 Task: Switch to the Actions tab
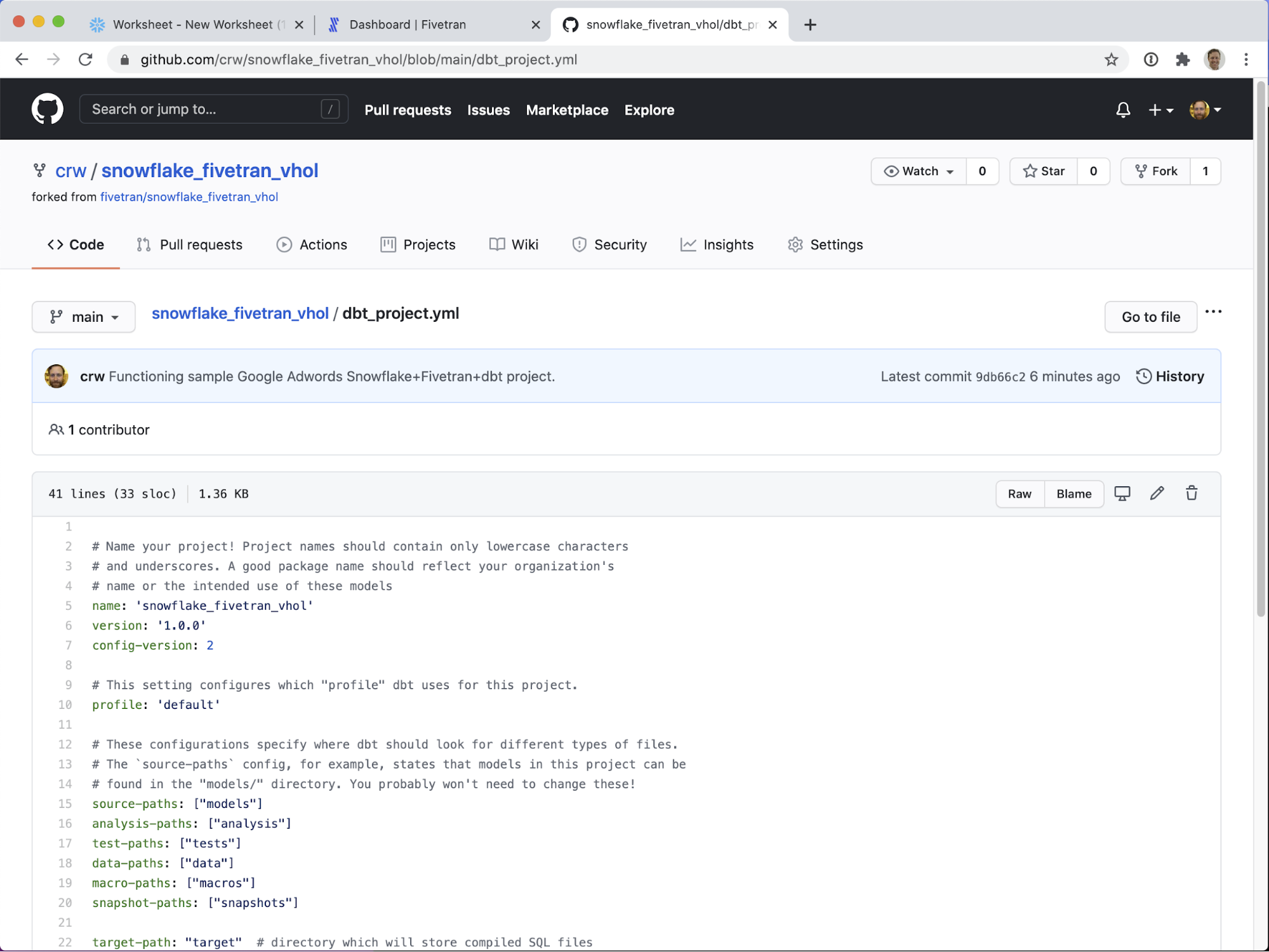point(312,245)
